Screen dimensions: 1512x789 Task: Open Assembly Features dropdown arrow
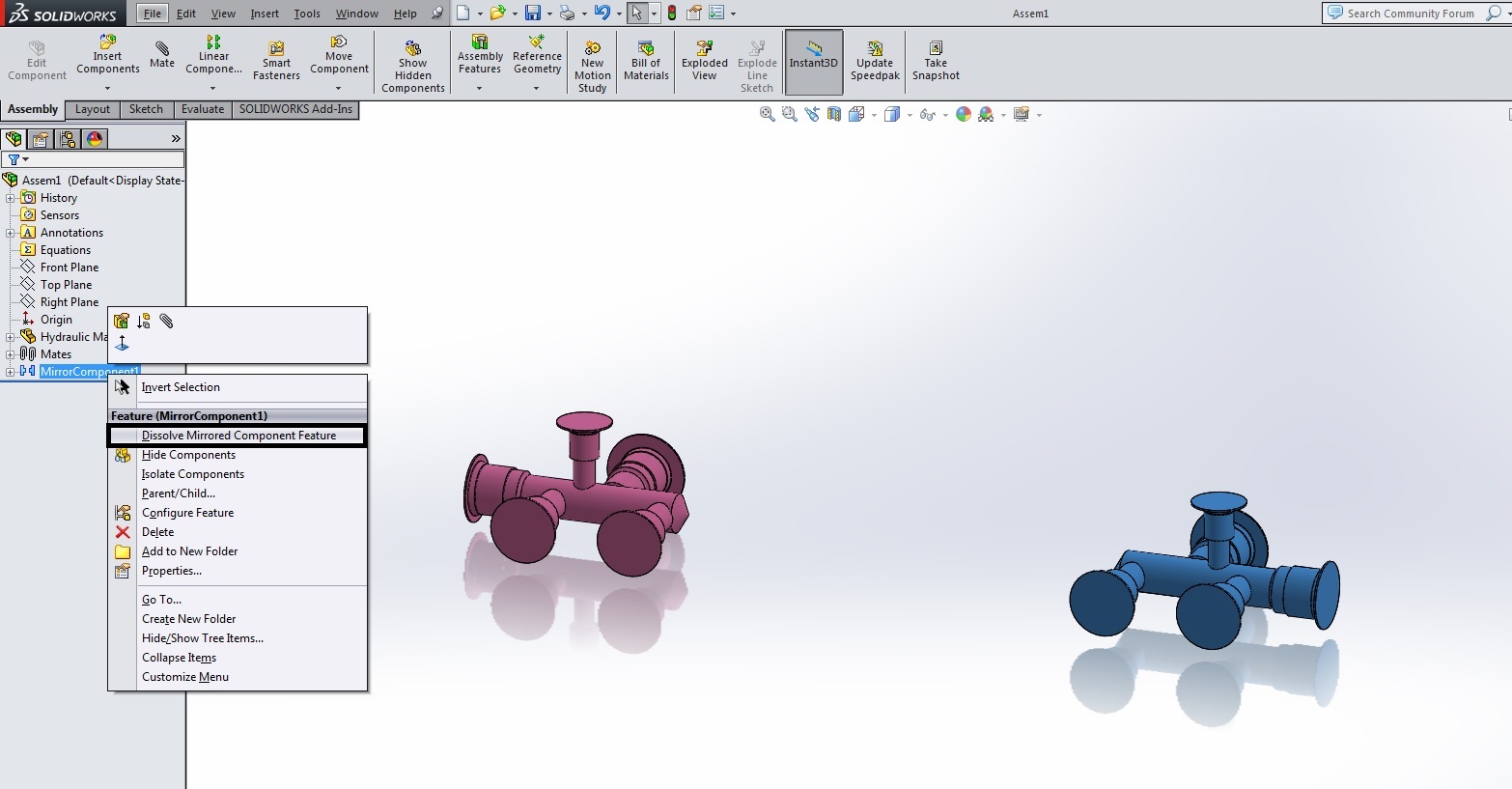pos(480,89)
